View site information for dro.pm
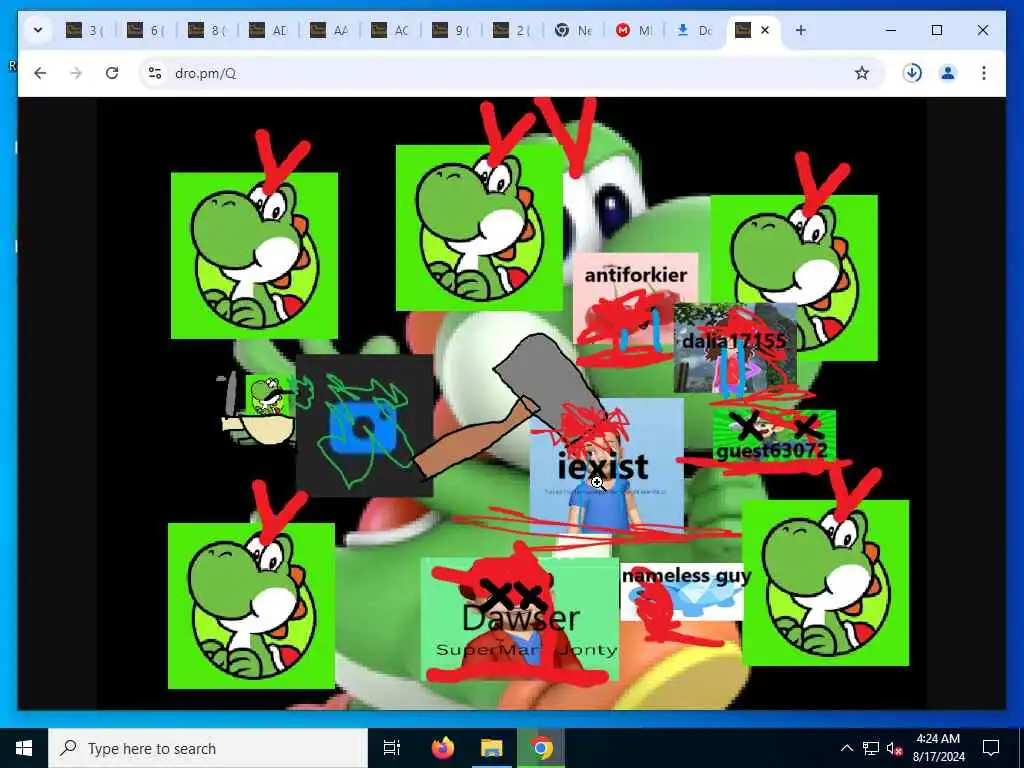The width and height of the screenshot is (1024, 768). coord(155,73)
